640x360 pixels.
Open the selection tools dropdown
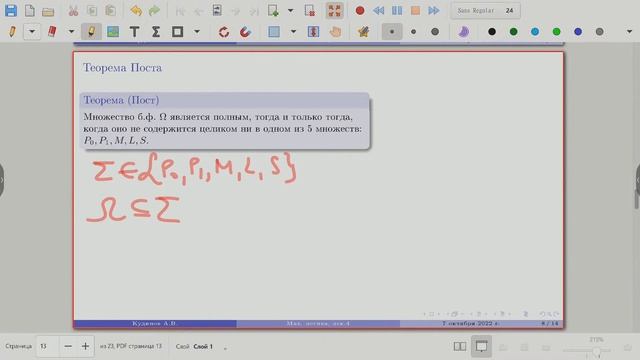(x=293, y=32)
